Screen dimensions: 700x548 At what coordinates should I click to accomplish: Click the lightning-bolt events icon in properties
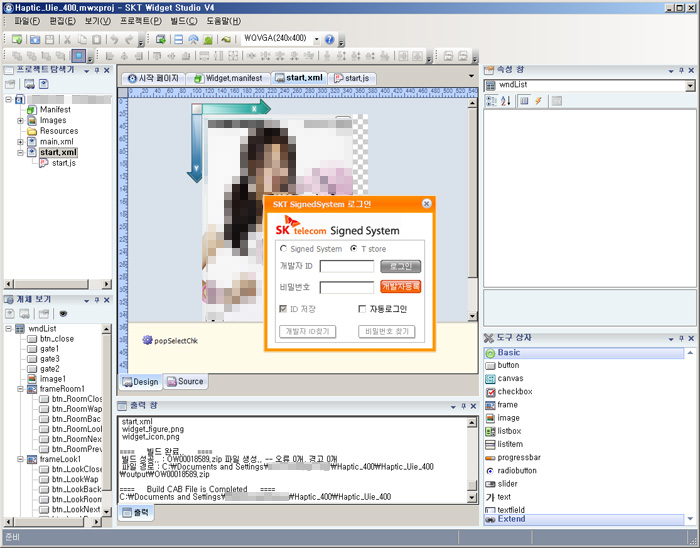coord(538,101)
